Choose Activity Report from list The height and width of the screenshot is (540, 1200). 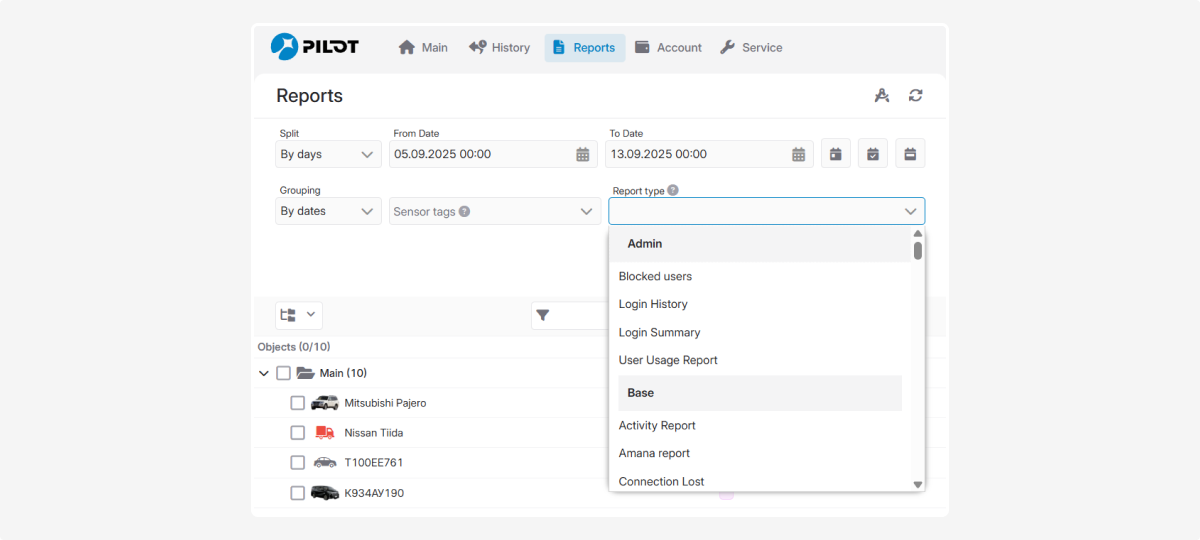pos(657,425)
